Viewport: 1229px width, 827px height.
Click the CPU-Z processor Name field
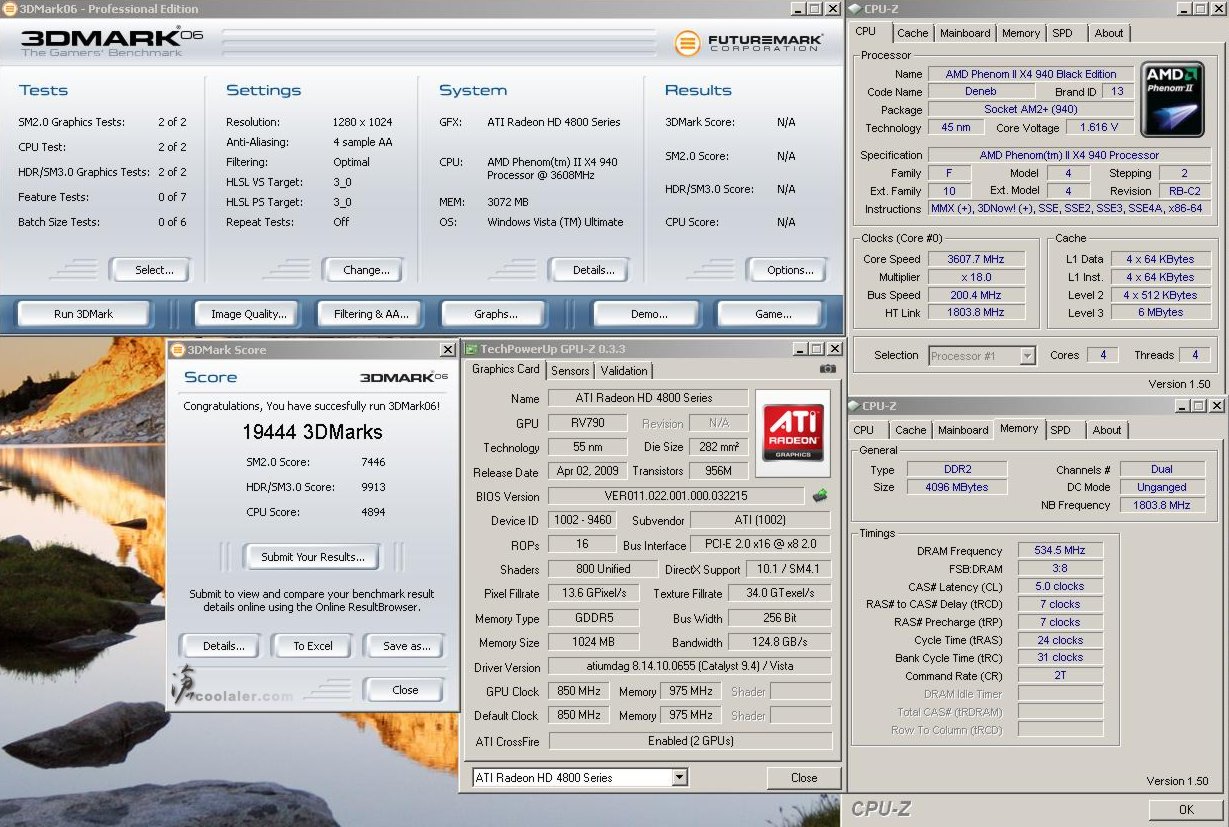(1030, 74)
